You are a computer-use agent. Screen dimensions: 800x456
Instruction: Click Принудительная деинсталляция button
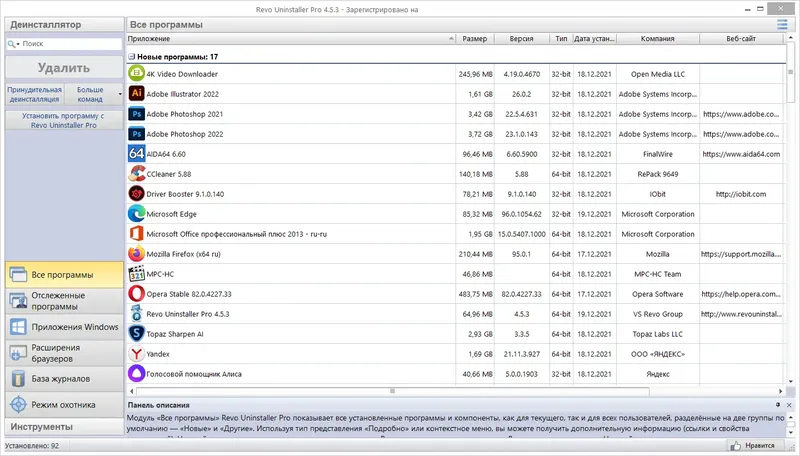pos(35,94)
